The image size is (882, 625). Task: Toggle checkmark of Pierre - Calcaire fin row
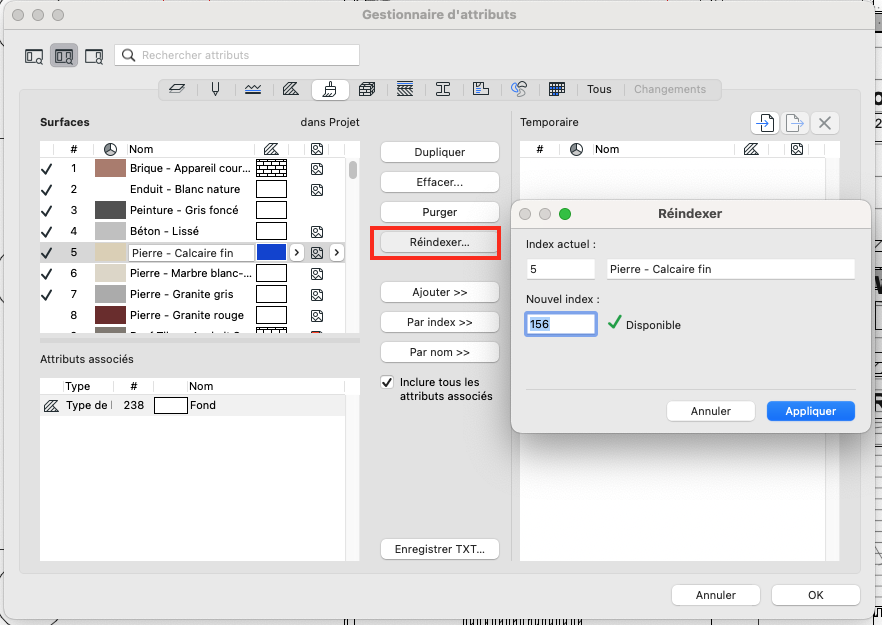click(x=47, y=253)
